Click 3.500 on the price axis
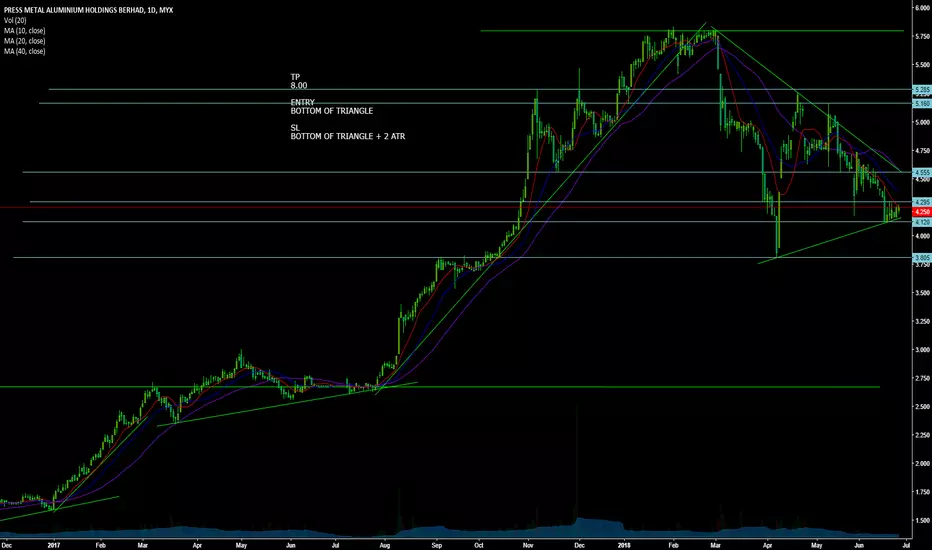The height and width of the screenshot is (550, 932). coord(922,293)
